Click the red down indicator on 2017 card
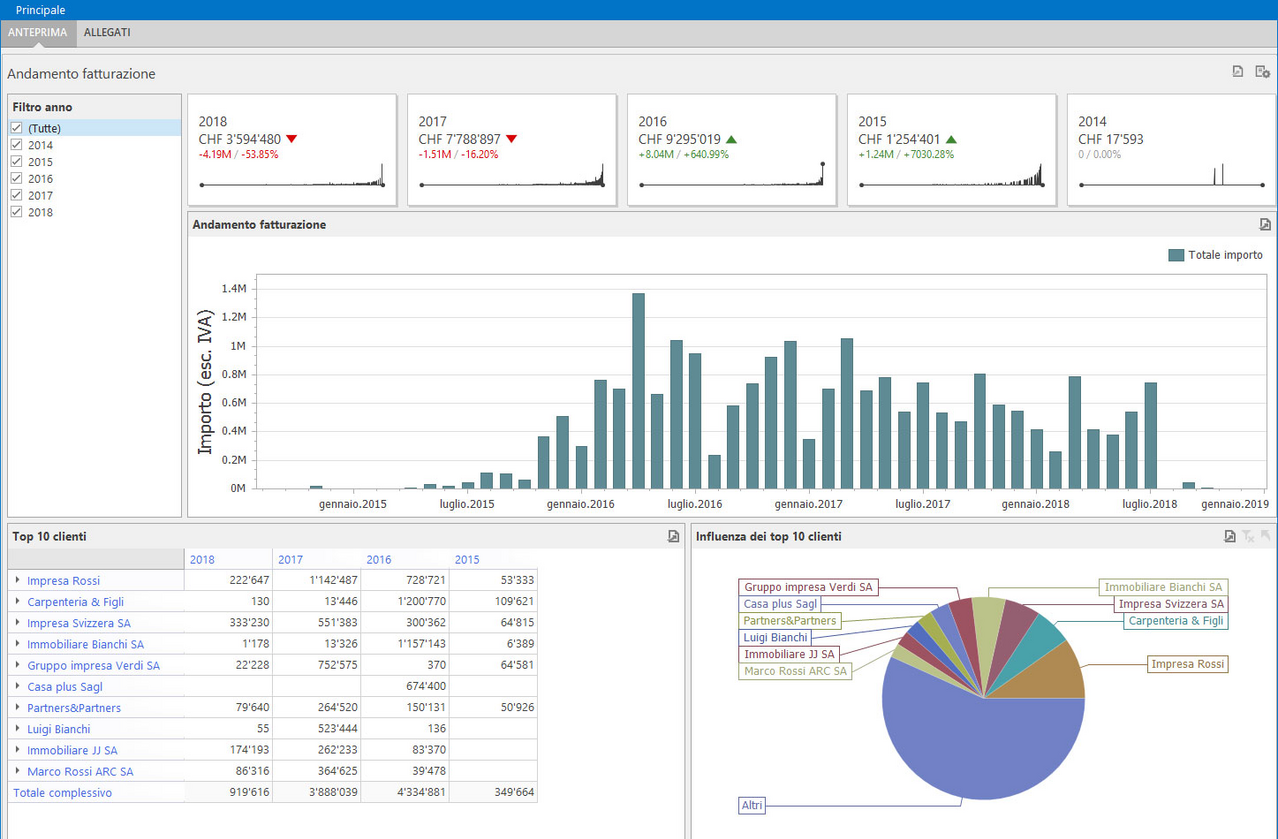The width and height of the screenshot is (1278, 839). [x=511, y=139]
